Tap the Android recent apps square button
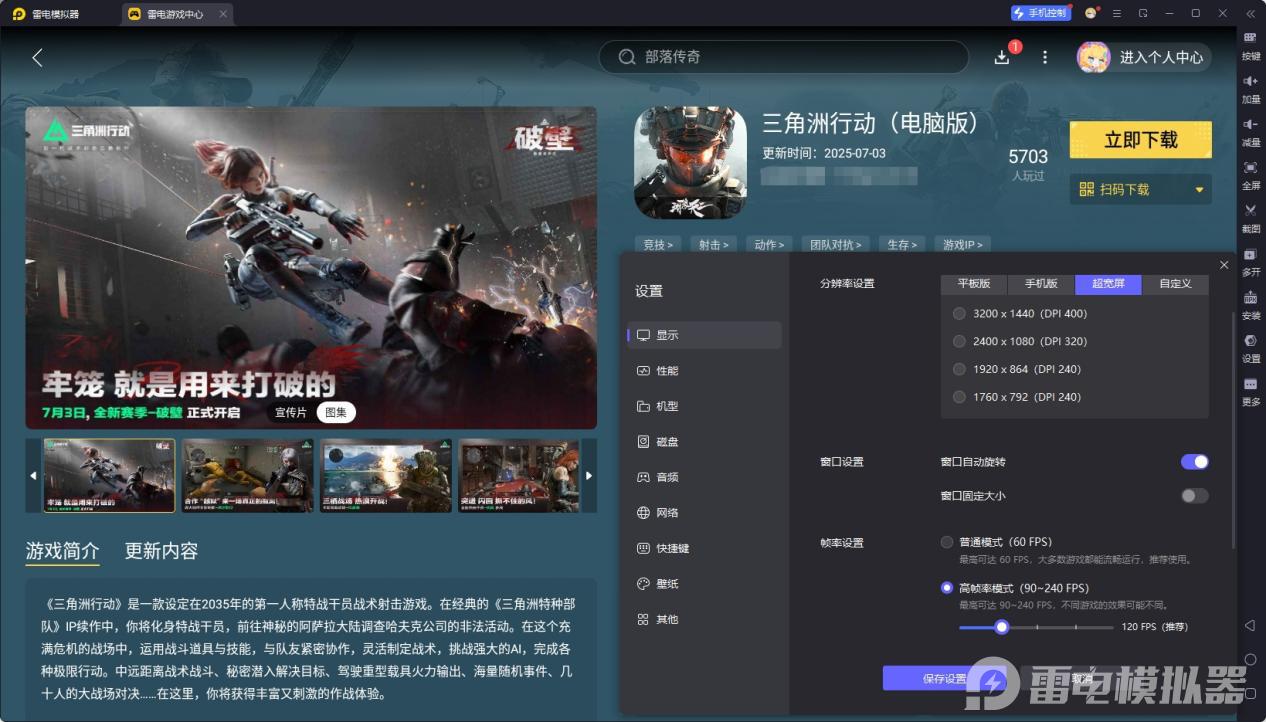Image resolution: width=1266 pixels, height=722 pixels. [1250, 693]
